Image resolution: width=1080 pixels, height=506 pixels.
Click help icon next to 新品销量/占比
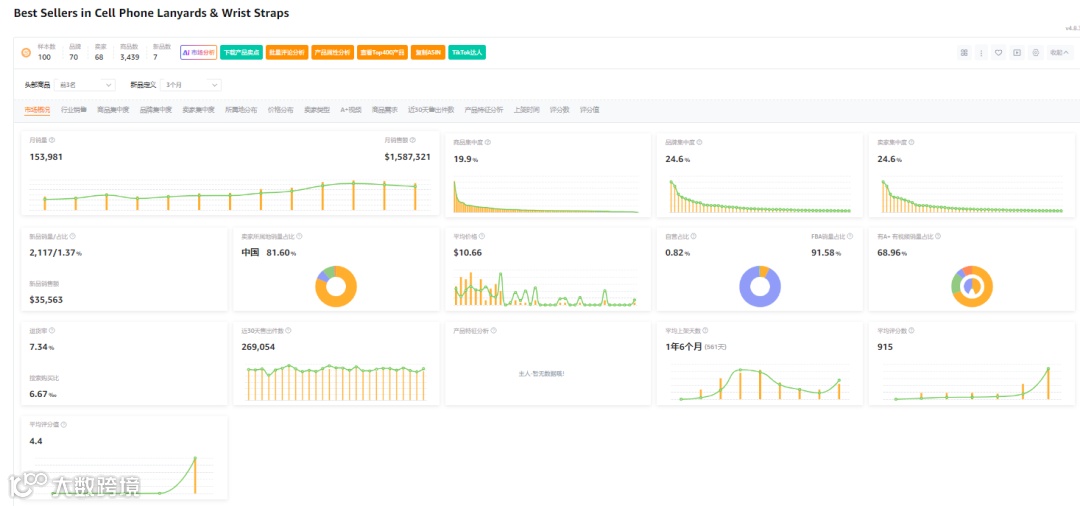(73, 236)
